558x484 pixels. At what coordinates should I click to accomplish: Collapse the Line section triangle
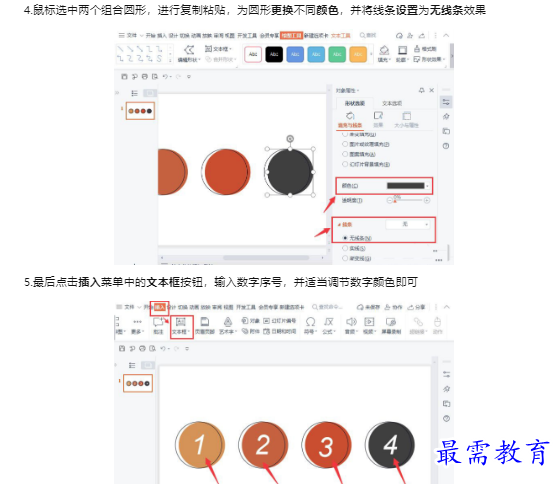(339, 225)
